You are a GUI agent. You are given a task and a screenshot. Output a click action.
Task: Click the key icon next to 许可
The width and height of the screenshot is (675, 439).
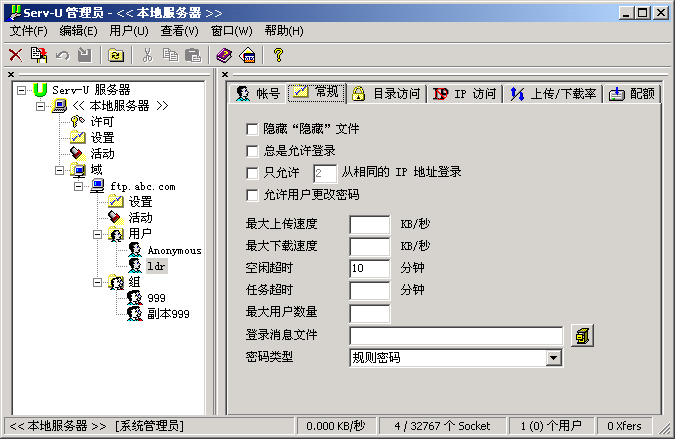tap(77, 121)
